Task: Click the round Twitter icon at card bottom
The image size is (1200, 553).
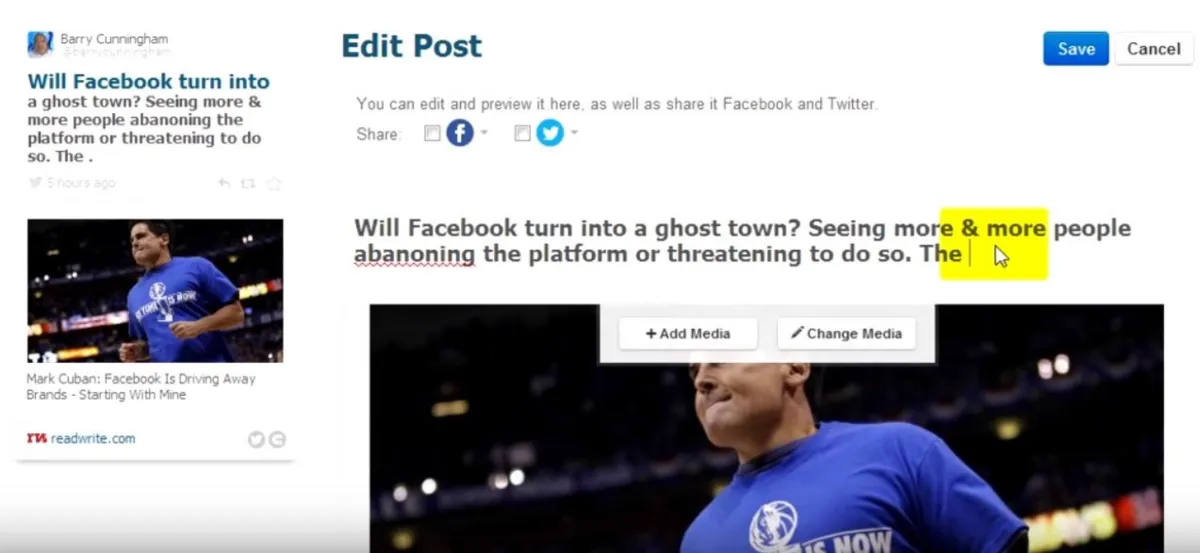Action: coord(256,439)
